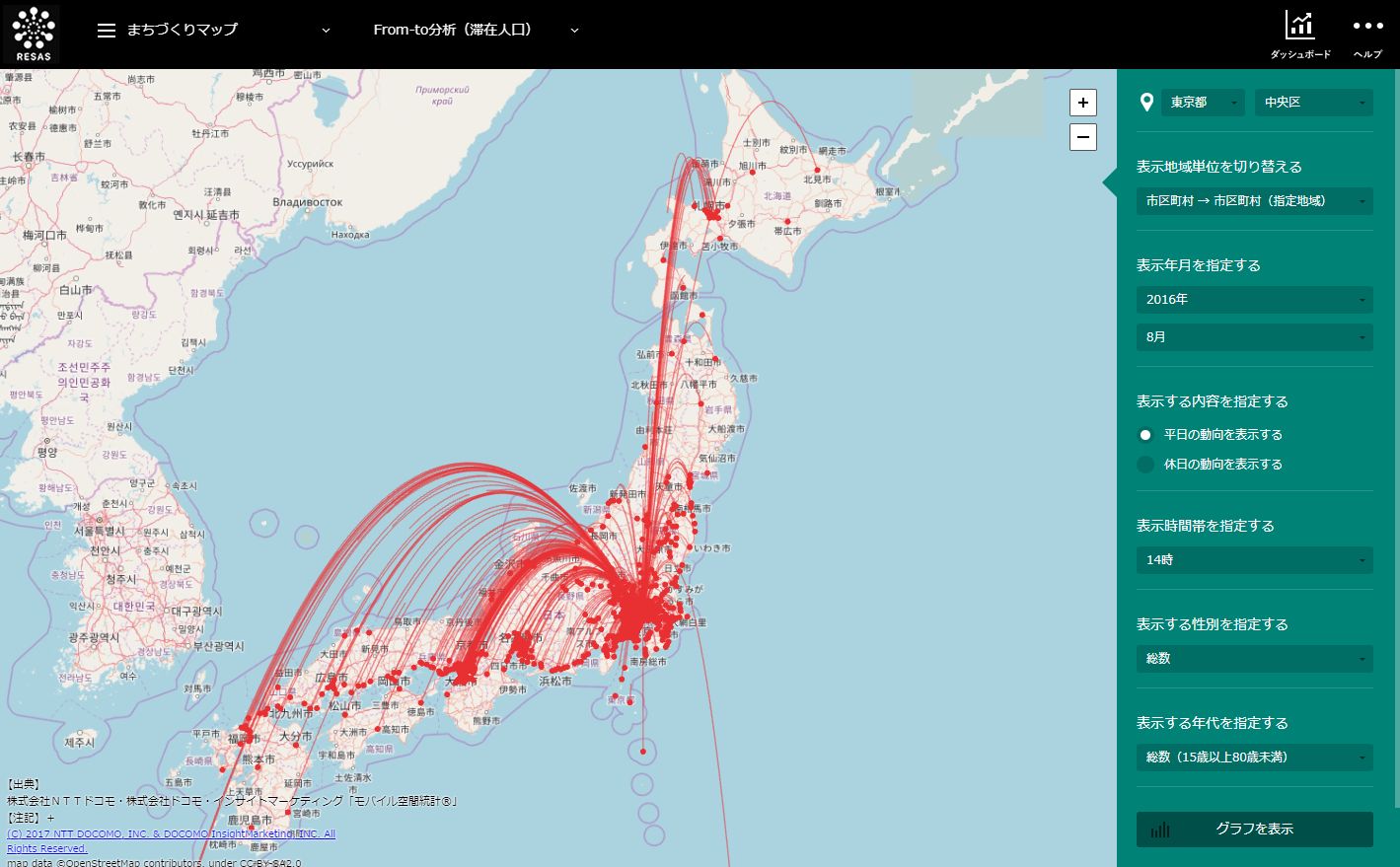Zoom out with the minus button
The image size is (1400, 867).
coord(1083,137)
